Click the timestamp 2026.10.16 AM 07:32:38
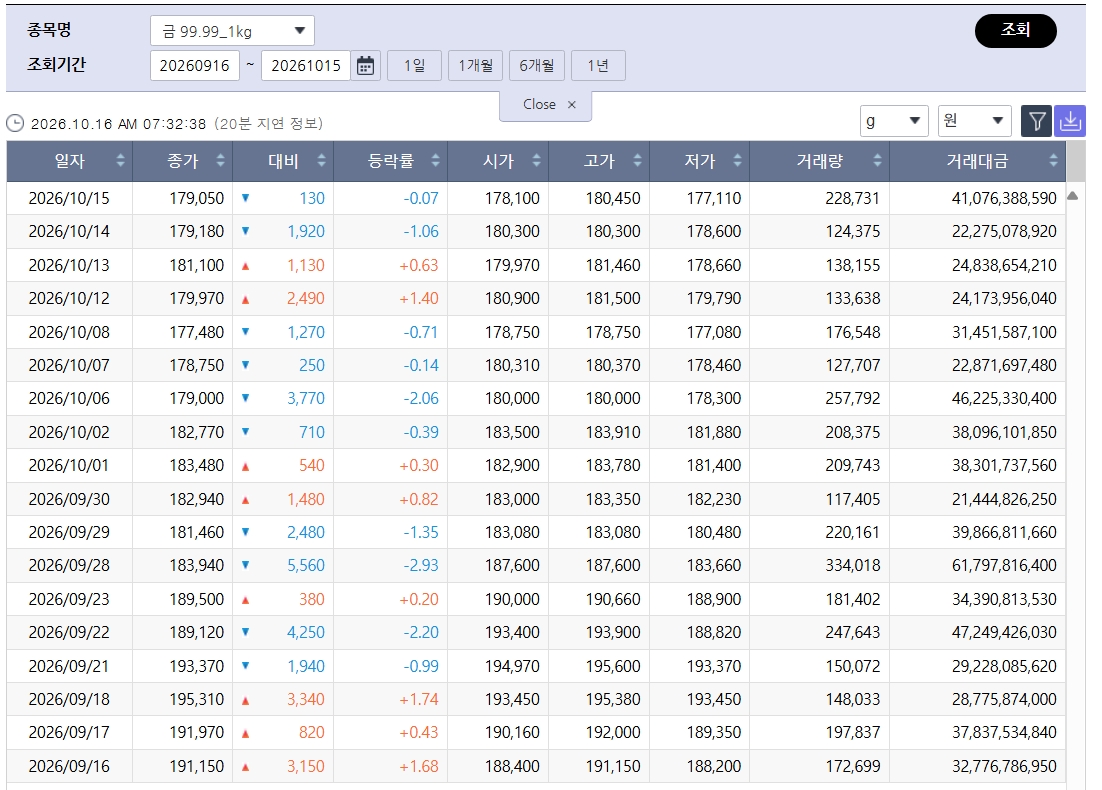The width and height of the screenshot is (1102, 790). tap(119, 124)
